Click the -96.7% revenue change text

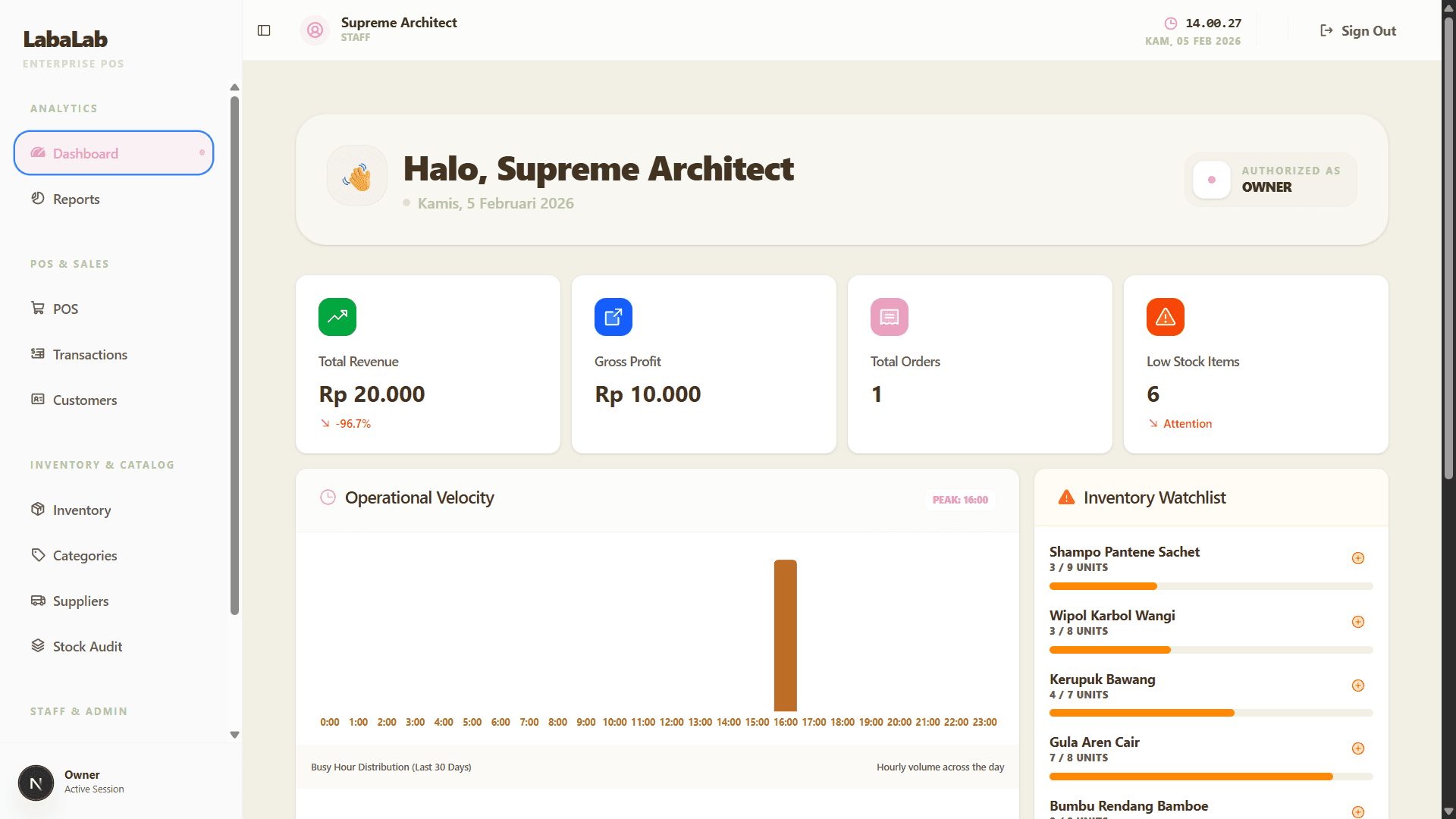pyautogui.click(x=353, y=423)
